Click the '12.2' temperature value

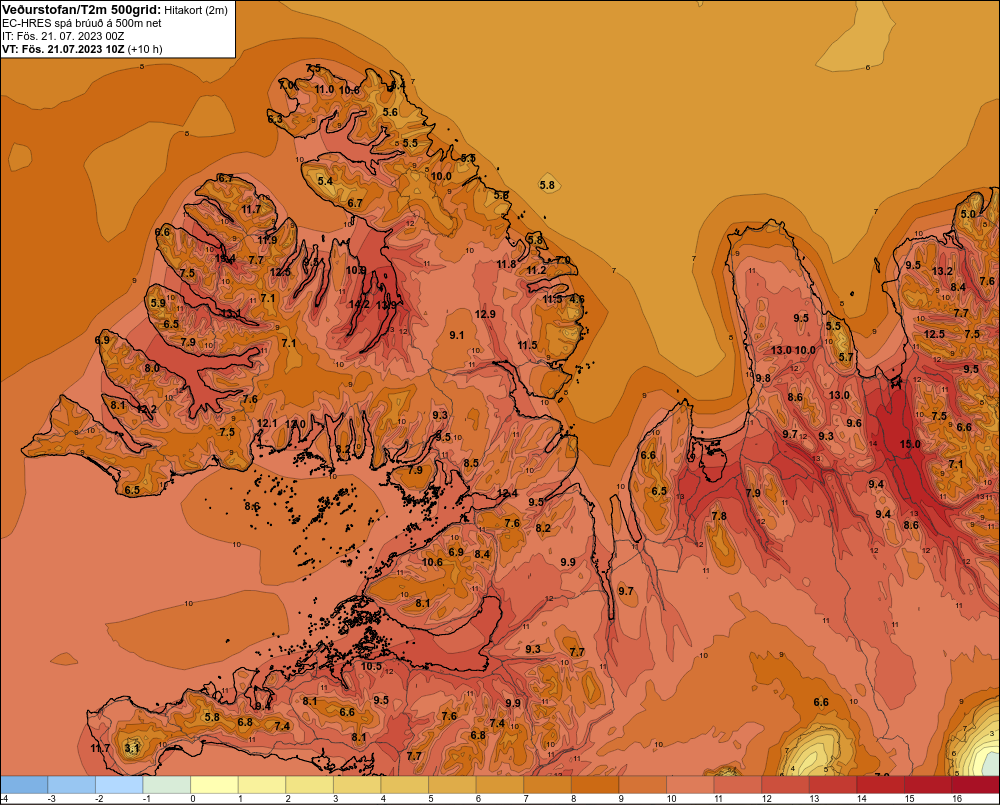pos(146,410)
